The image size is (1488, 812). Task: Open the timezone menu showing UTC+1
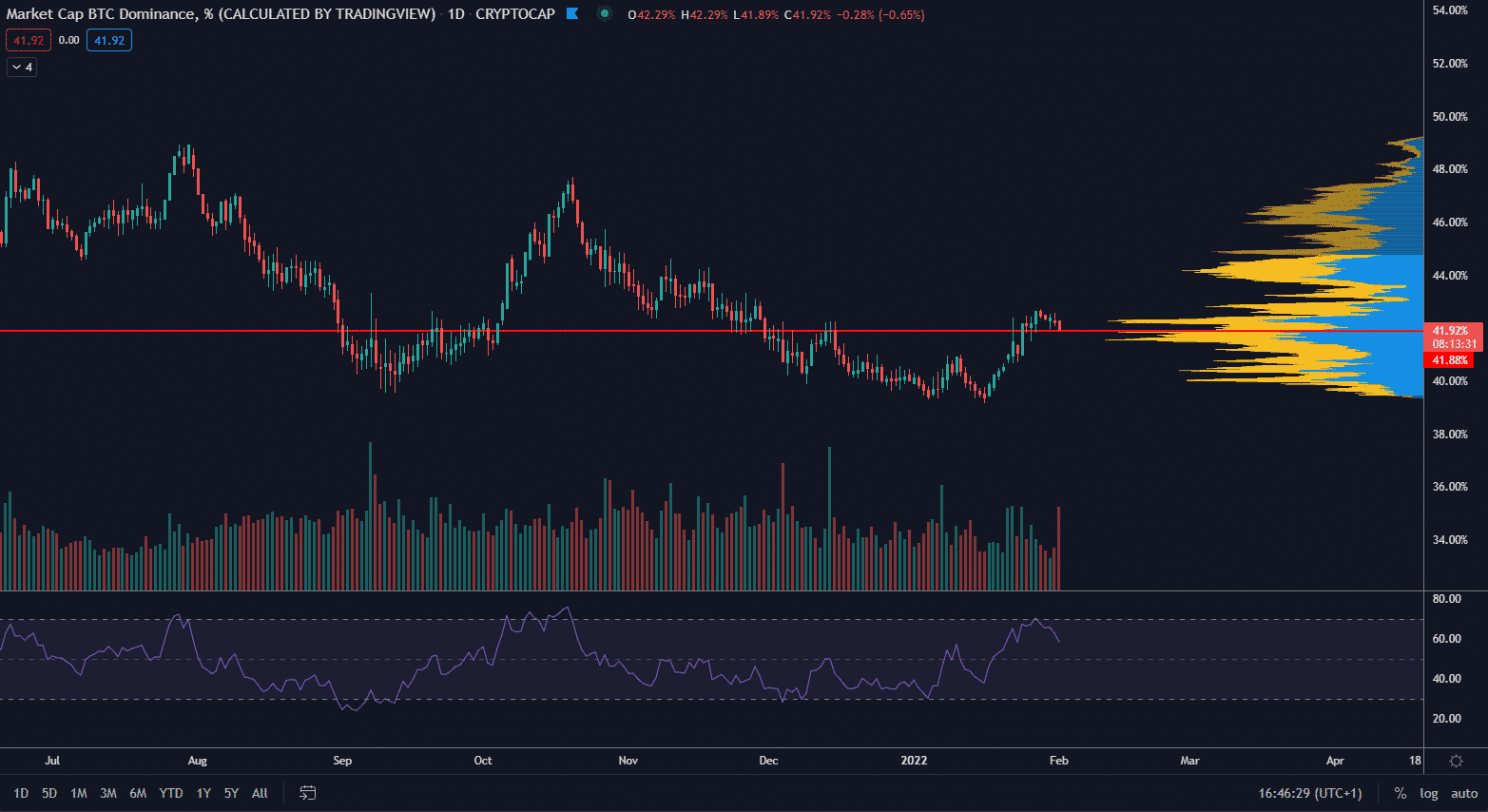[x=1310, y=793]
